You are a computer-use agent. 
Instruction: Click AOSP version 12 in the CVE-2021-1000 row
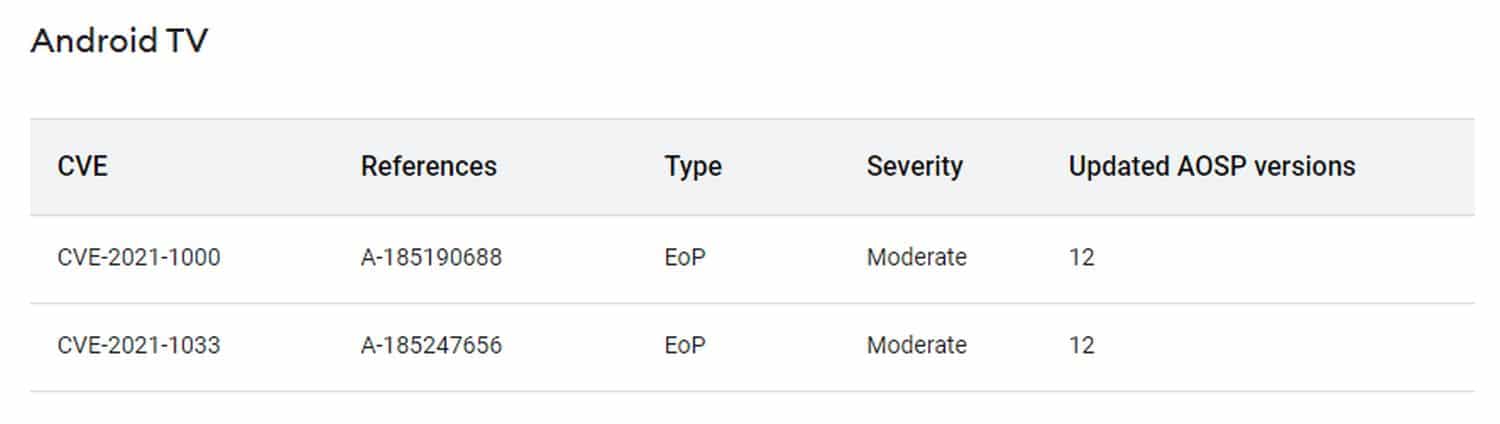pyautogui.click(x=1081, y=258)
